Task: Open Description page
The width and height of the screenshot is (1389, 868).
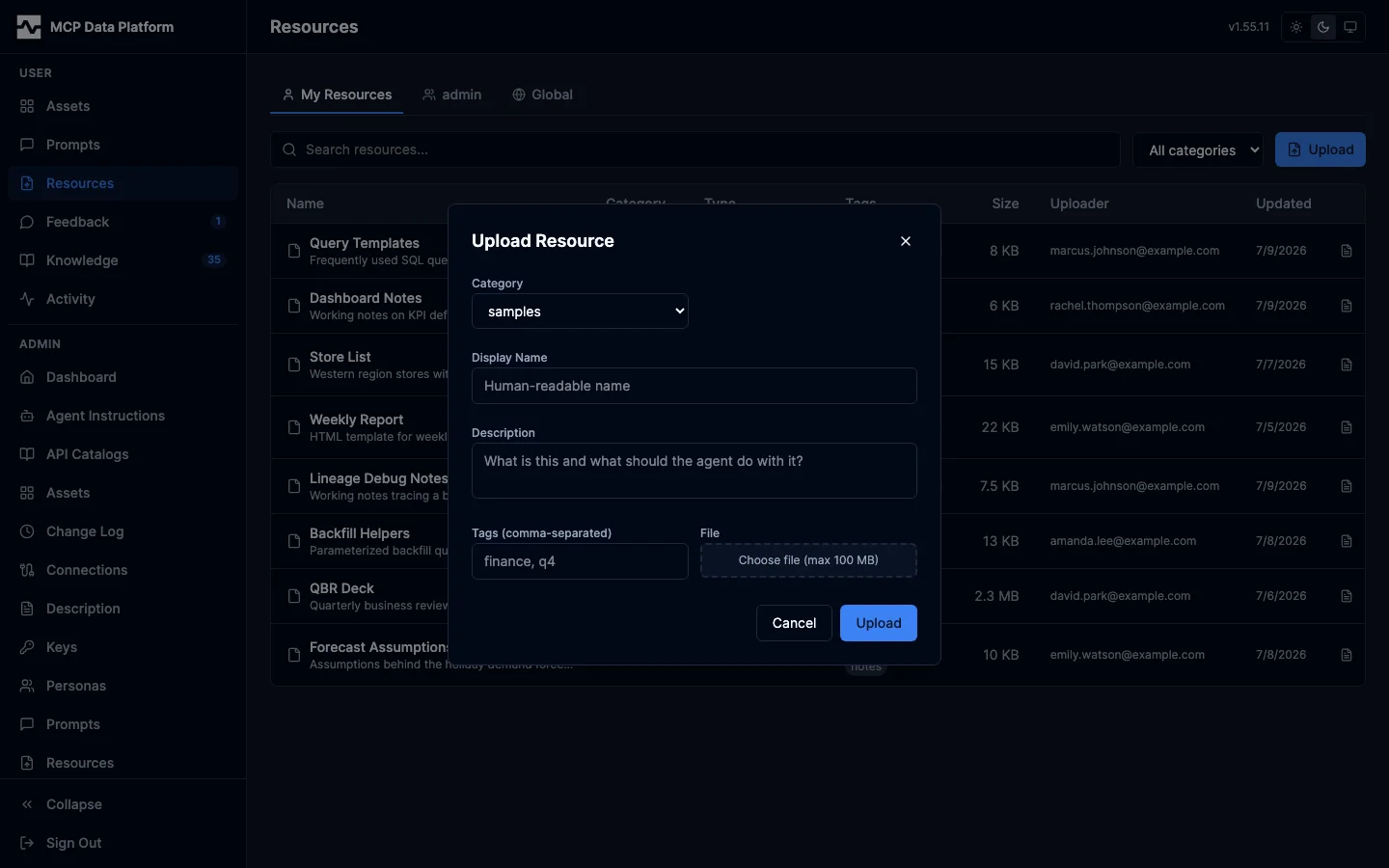Action: (123, 609)
